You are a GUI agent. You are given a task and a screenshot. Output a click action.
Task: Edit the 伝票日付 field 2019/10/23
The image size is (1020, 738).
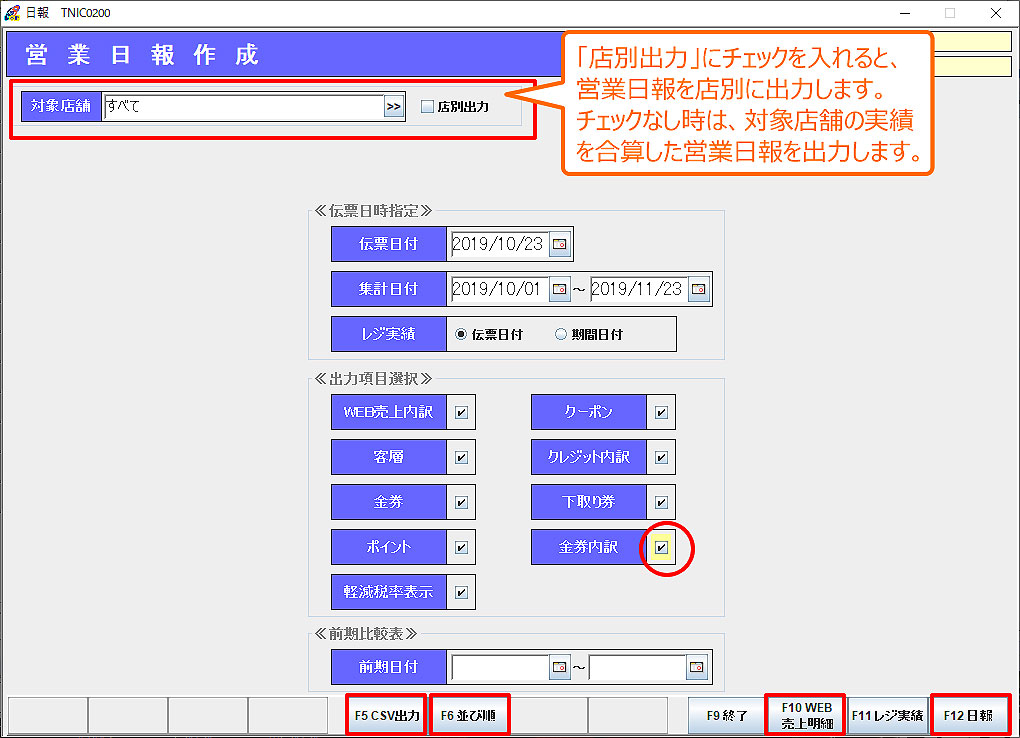click(500, 244)
